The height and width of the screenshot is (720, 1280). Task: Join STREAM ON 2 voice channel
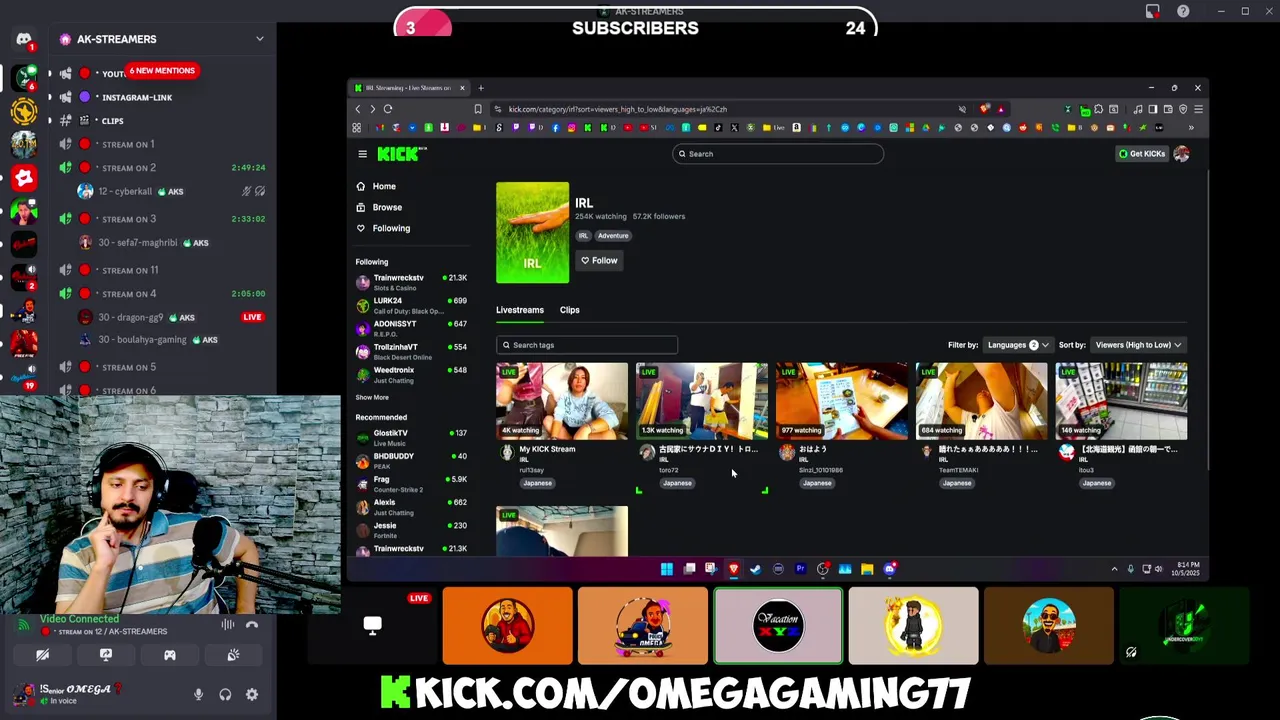click(x=128, y=168)
